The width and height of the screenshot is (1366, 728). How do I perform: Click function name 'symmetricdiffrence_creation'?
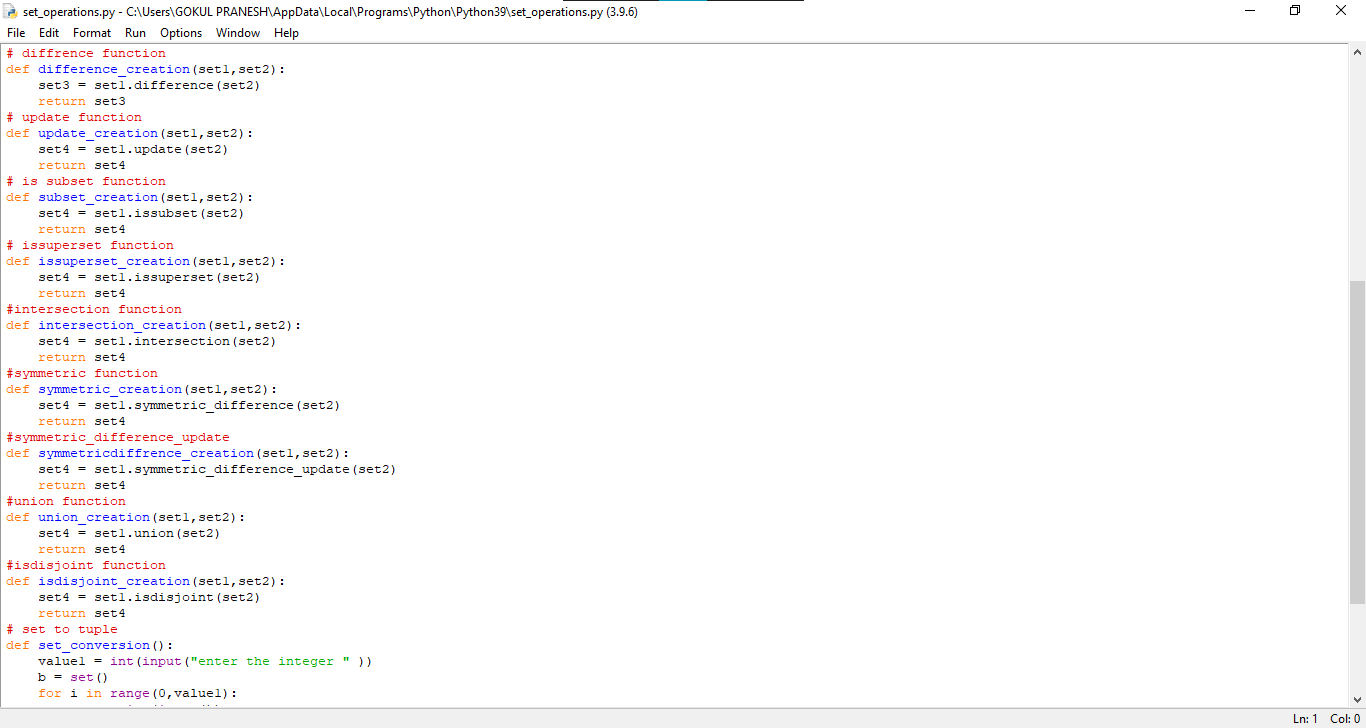click(x=146, y=453)
